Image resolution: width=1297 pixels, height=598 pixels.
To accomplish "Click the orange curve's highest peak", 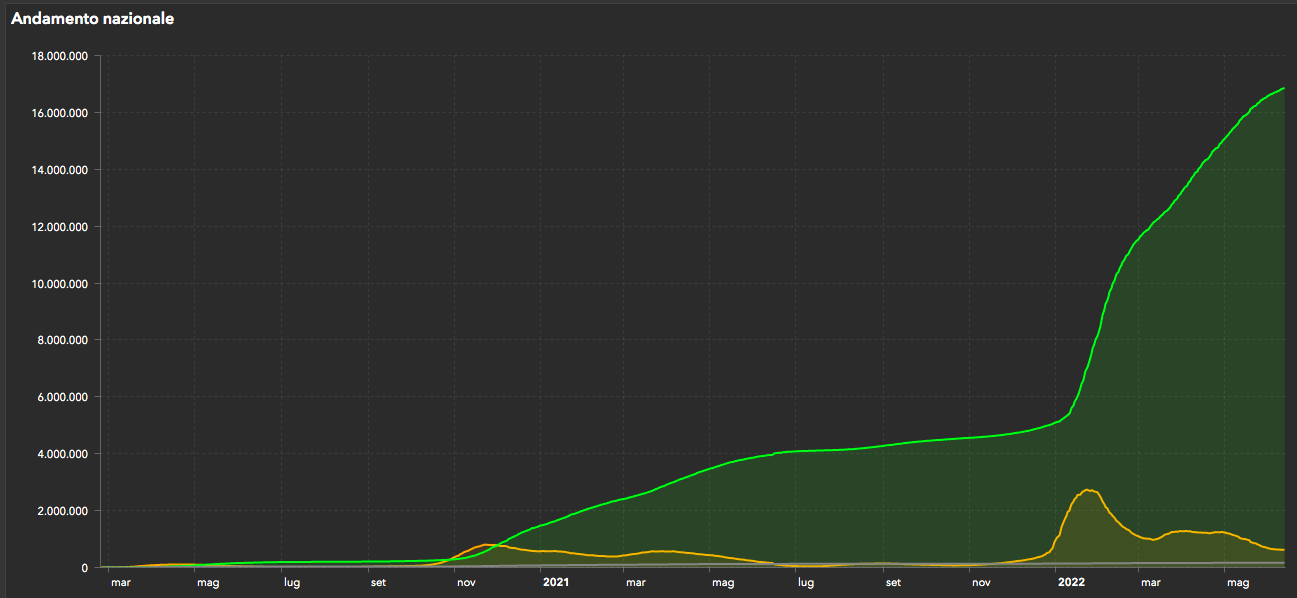I will pos(1089,490).
